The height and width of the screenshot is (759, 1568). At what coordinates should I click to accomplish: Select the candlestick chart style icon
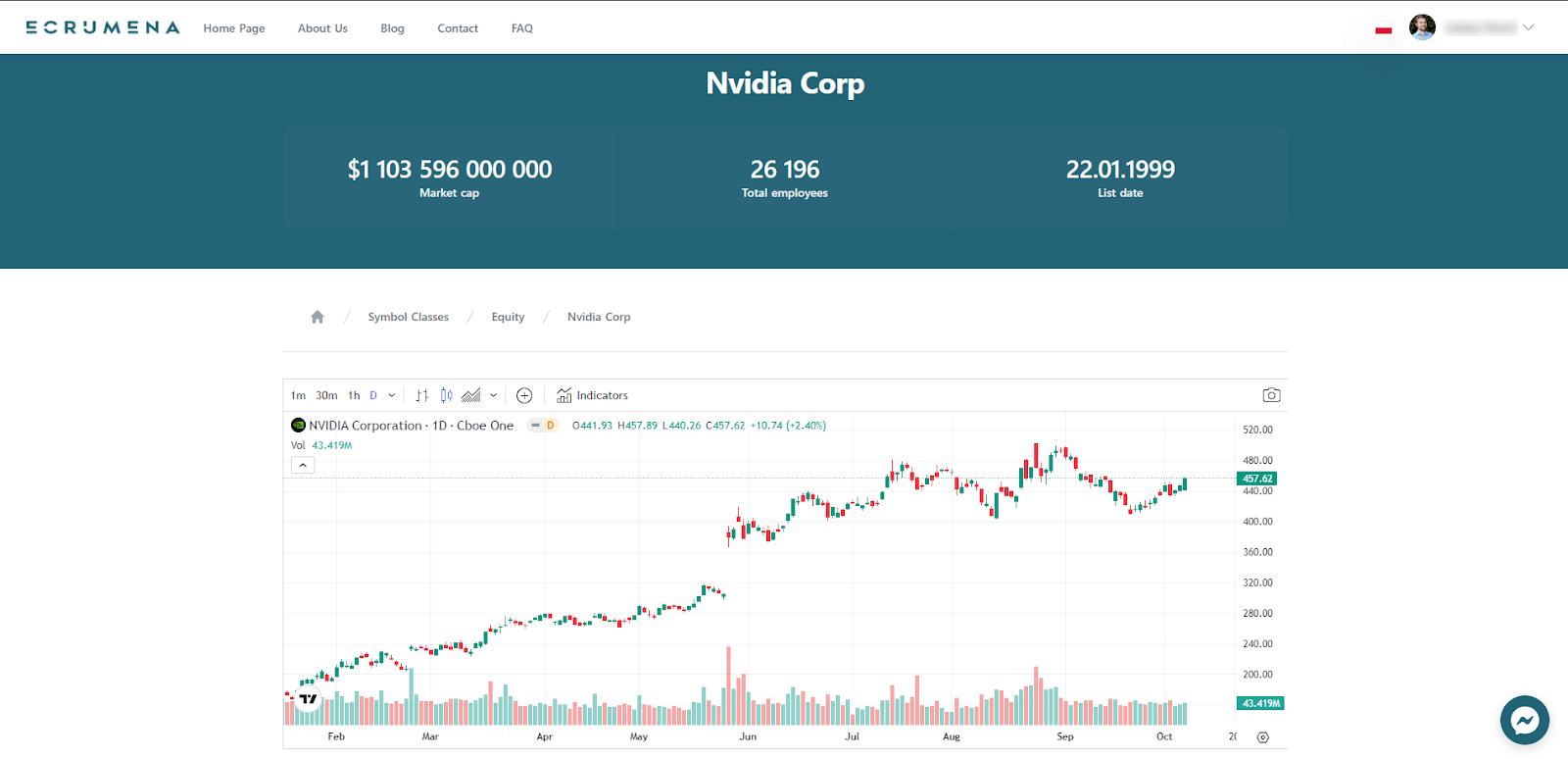pyautogui.click(x=447, y=395)
